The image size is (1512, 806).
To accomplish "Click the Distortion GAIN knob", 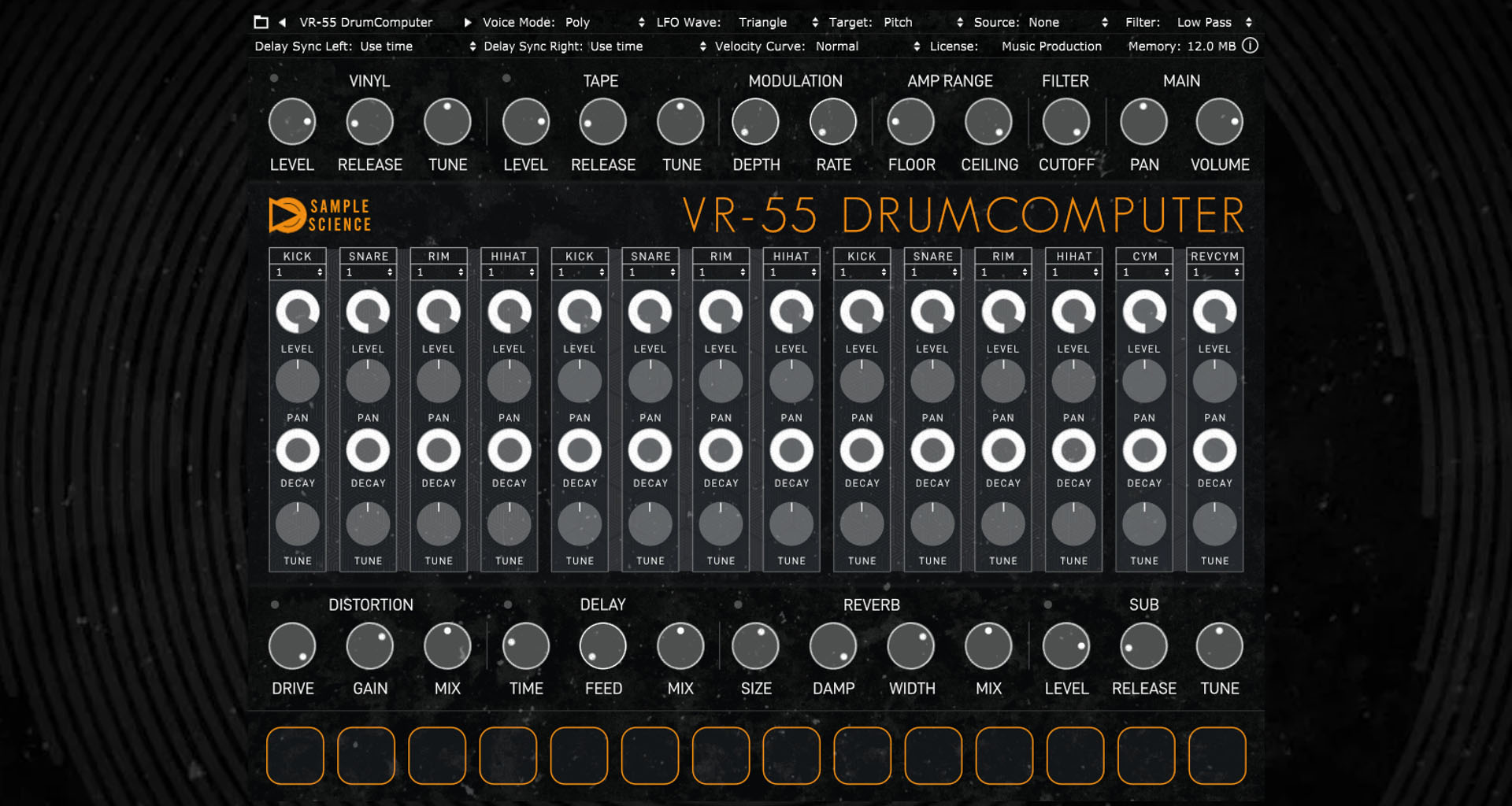I will tap(369, 646).
